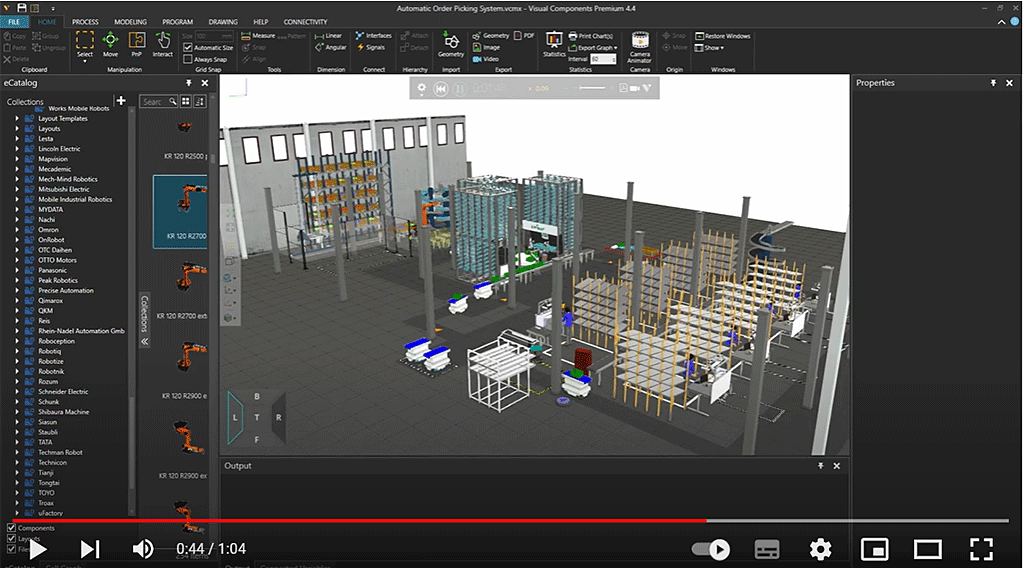
Task: Expand the Schneider Electric tree node
Action: click(x=17, y=392)
